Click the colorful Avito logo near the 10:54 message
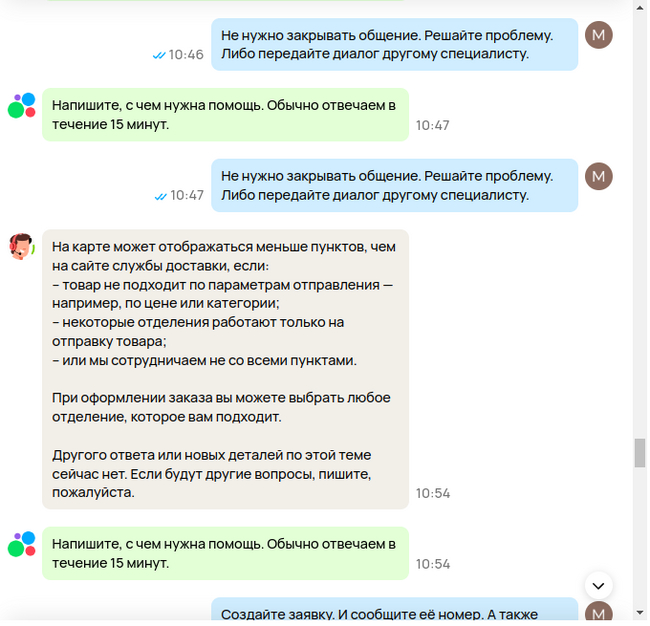The image size is (650, 626). (x=22, y=546)
